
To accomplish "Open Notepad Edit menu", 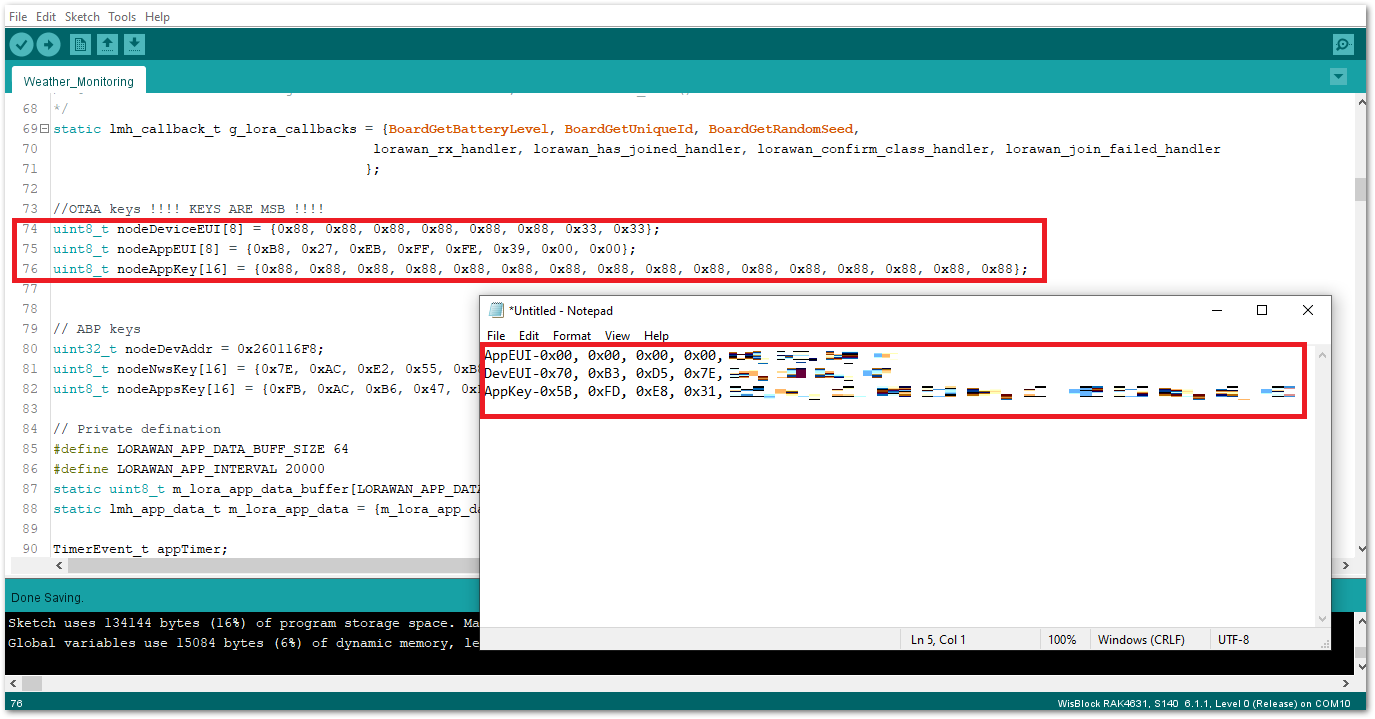I will coord(529,336).
